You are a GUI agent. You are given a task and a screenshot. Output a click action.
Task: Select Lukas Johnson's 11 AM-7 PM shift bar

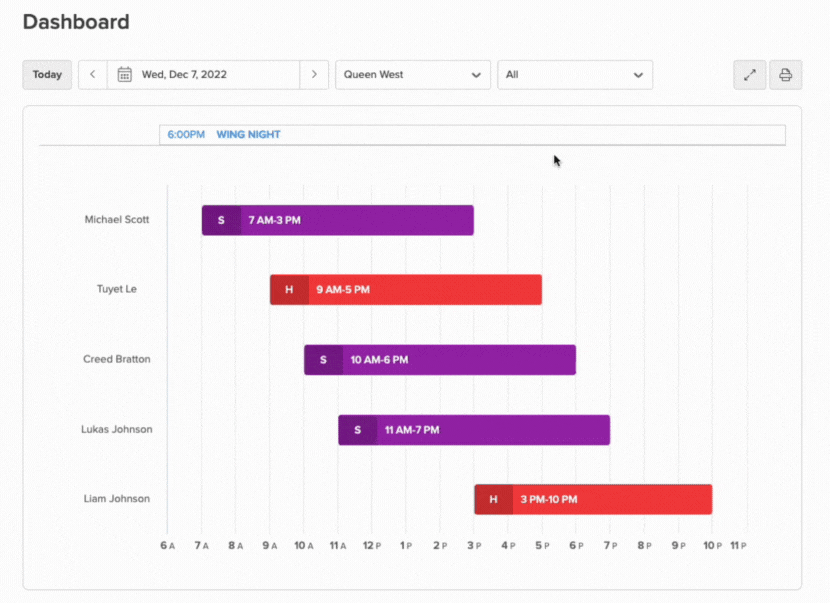pyautogui.click(x=492, y=430)
